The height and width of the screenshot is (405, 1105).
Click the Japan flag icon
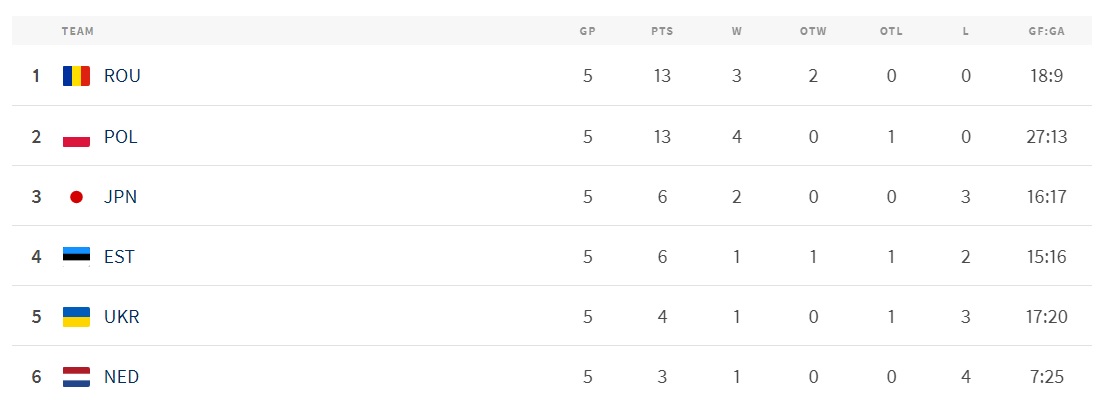[x=76, y=197]
